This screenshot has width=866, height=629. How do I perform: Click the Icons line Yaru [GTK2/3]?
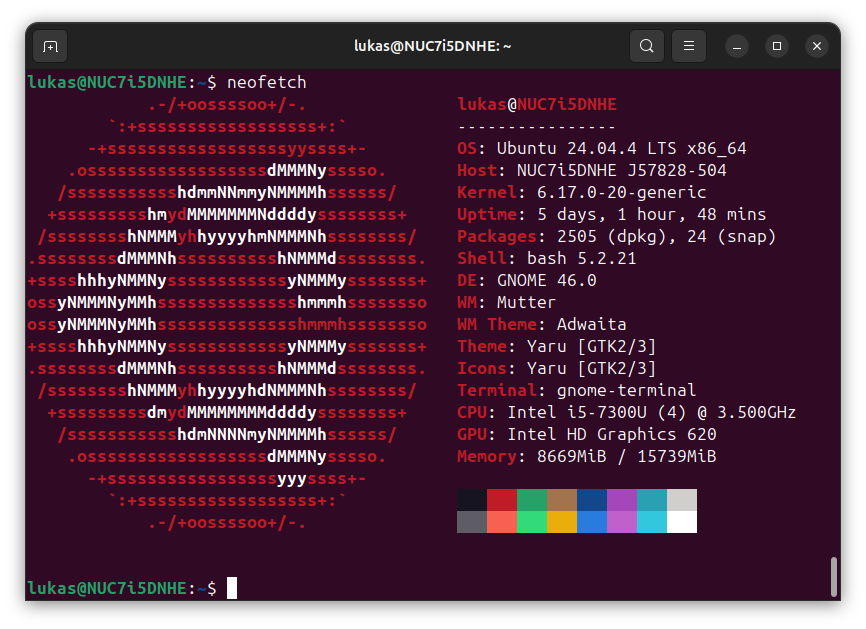click(557, 368)
